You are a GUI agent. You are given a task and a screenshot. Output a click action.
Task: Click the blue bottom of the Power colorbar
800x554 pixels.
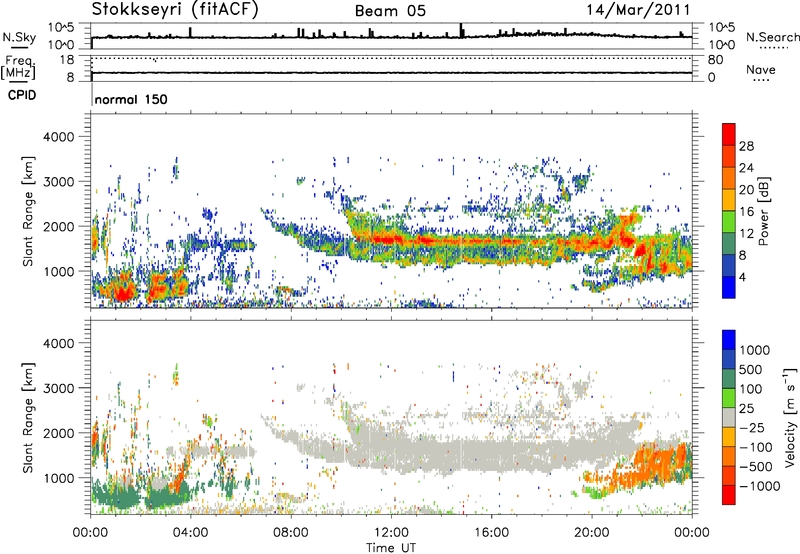[729, 287]
